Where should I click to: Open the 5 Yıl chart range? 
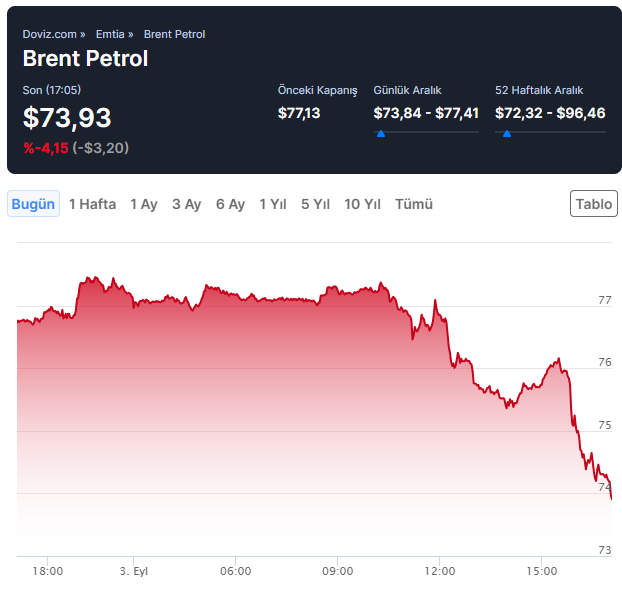315,204
